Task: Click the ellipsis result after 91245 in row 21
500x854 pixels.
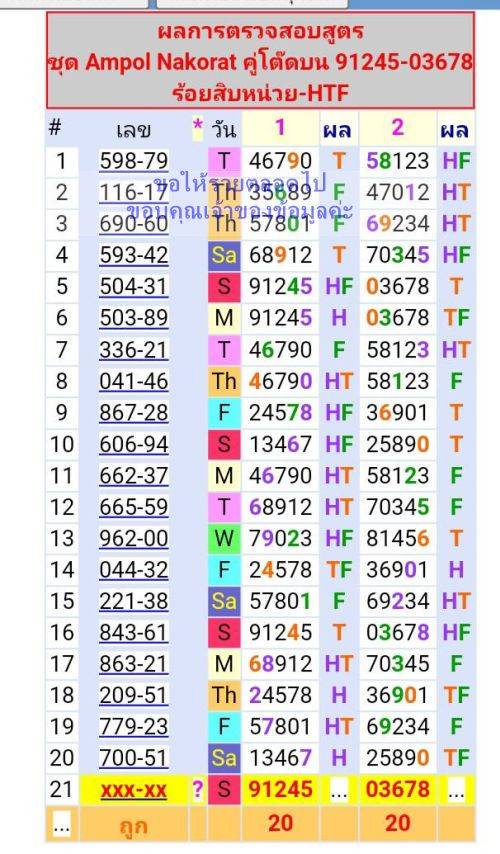Action: (339, 791)
